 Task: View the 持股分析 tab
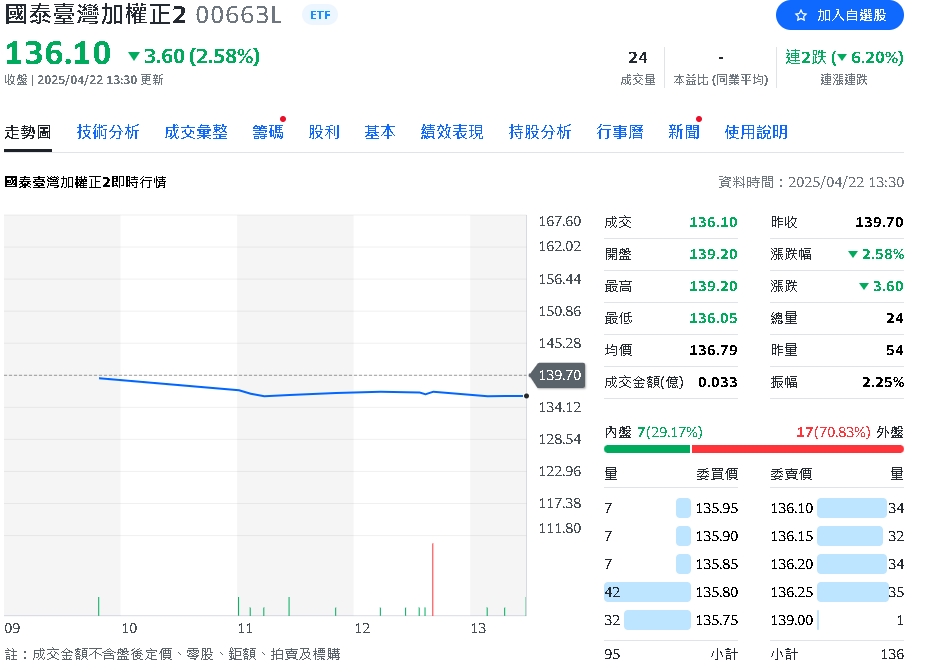[x=539, y=131]
